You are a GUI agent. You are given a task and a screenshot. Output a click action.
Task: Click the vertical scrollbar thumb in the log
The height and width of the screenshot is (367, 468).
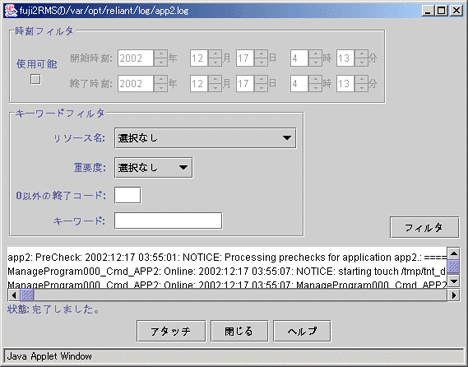(454, 266)
